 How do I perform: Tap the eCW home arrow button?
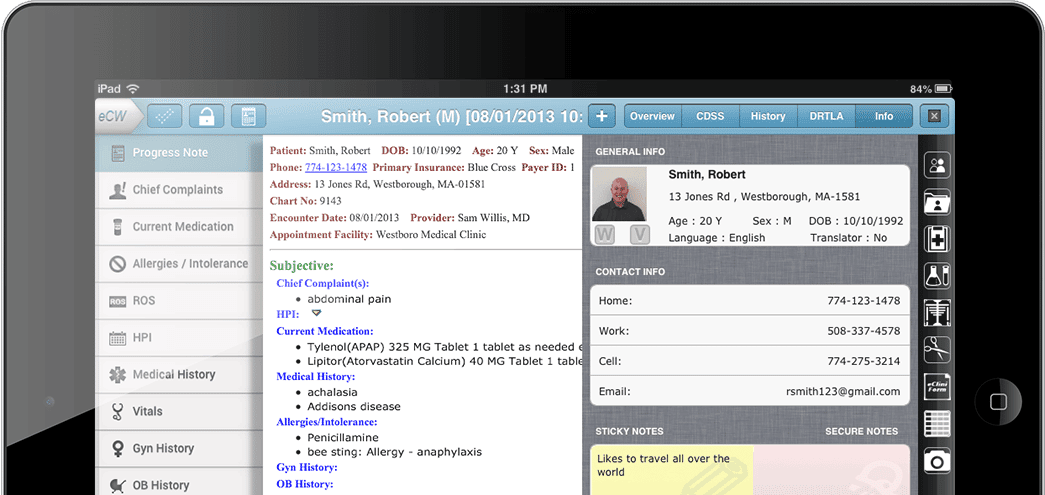(x=120, y=116)
